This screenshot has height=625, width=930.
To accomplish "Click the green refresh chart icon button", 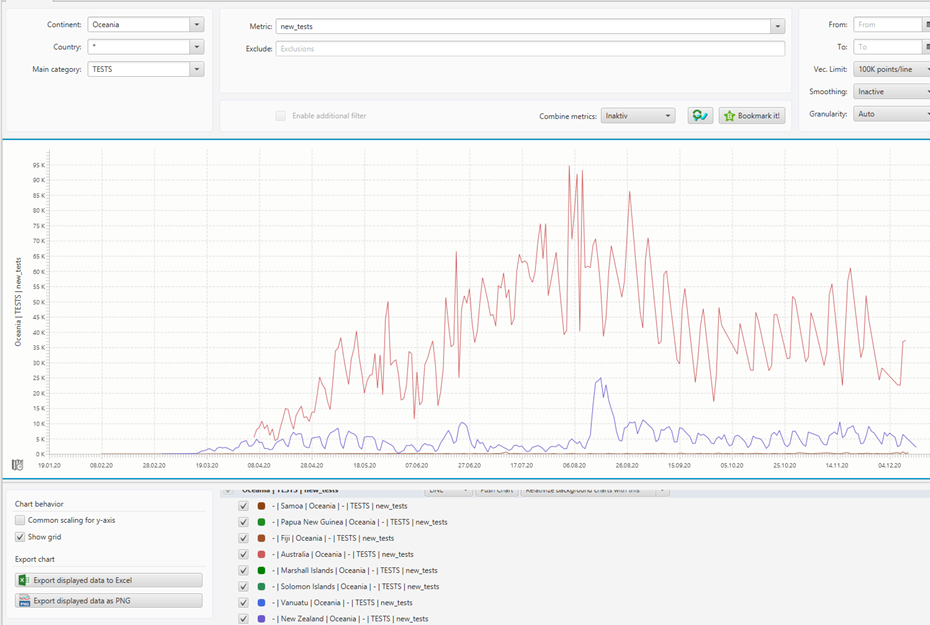I will (700, 116).
